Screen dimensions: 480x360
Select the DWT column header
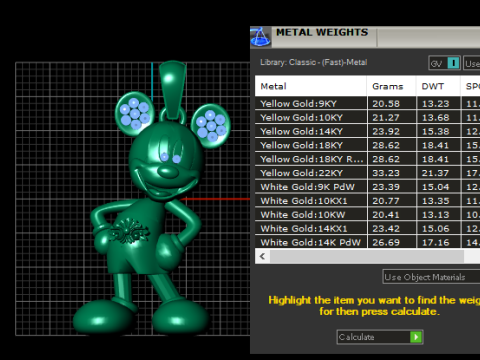438,86
